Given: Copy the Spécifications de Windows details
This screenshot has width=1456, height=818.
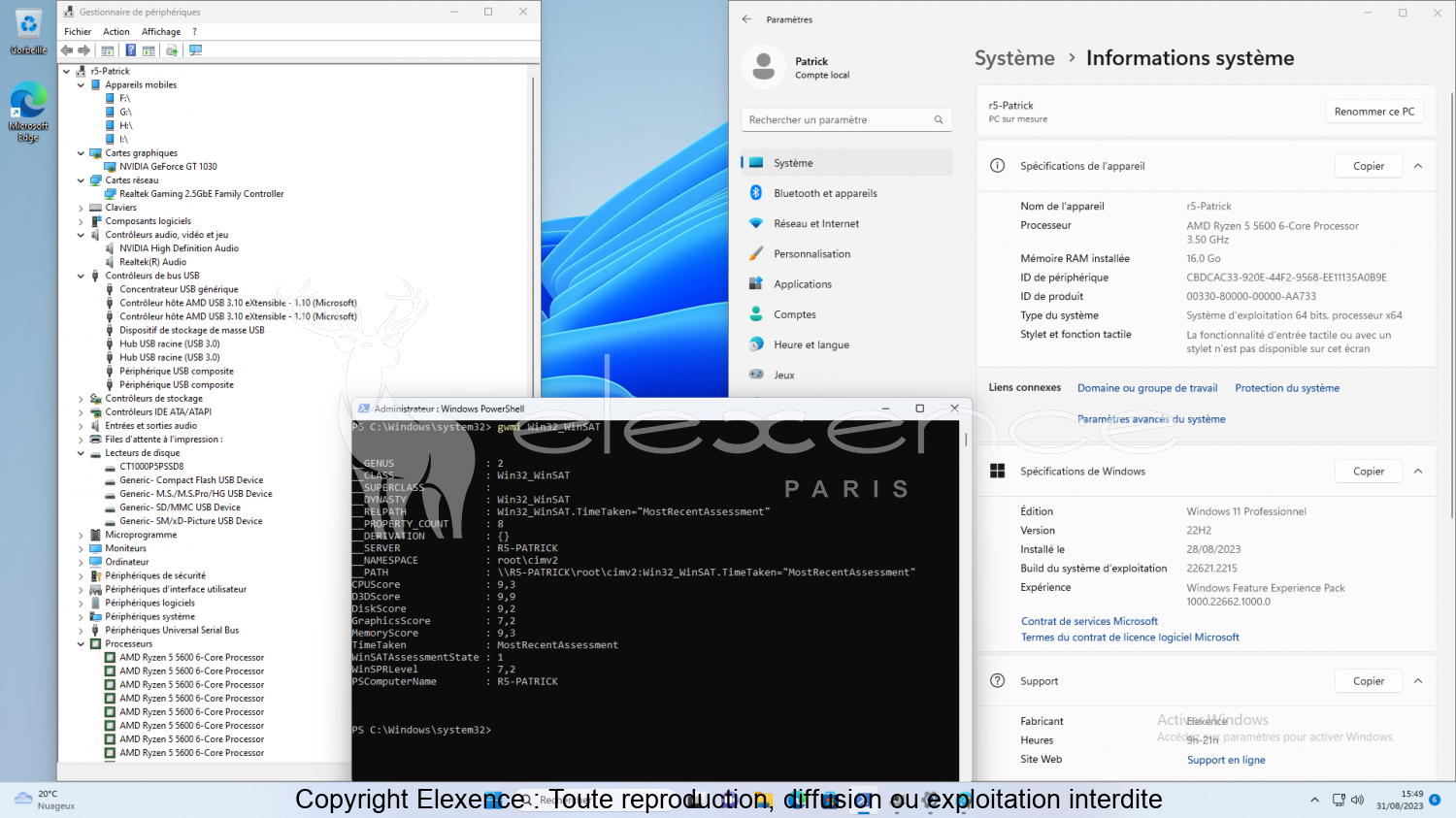Looking at the screenshot, I should [1369, 472].
